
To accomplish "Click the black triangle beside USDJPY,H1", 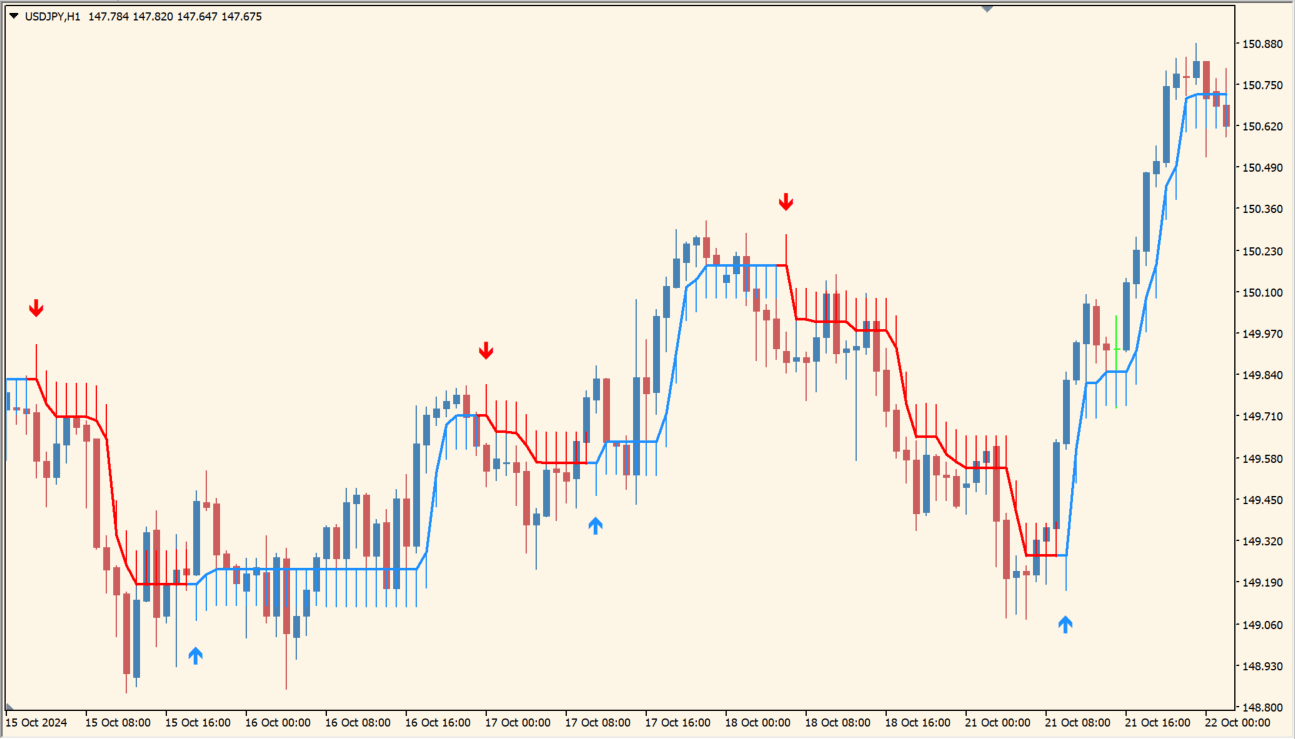I will [13, 16].
